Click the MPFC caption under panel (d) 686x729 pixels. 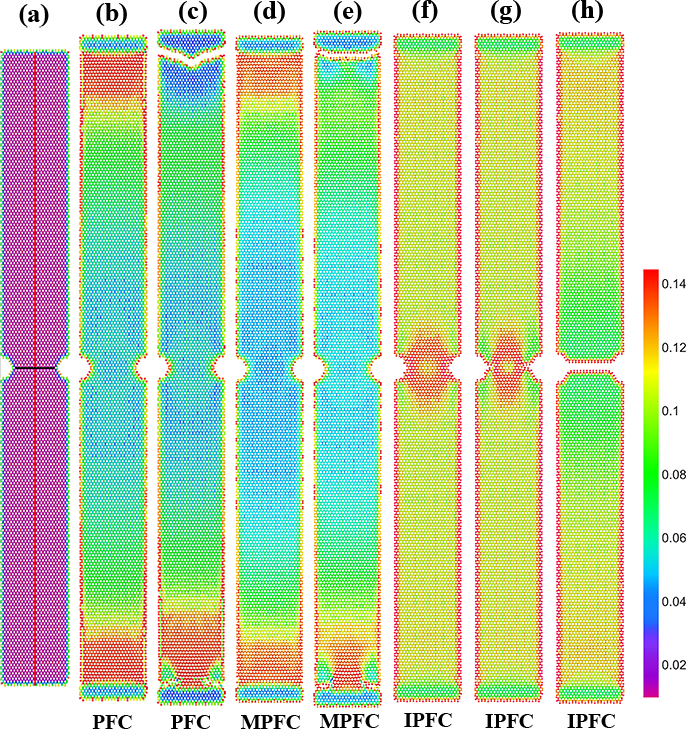[270, 721]
